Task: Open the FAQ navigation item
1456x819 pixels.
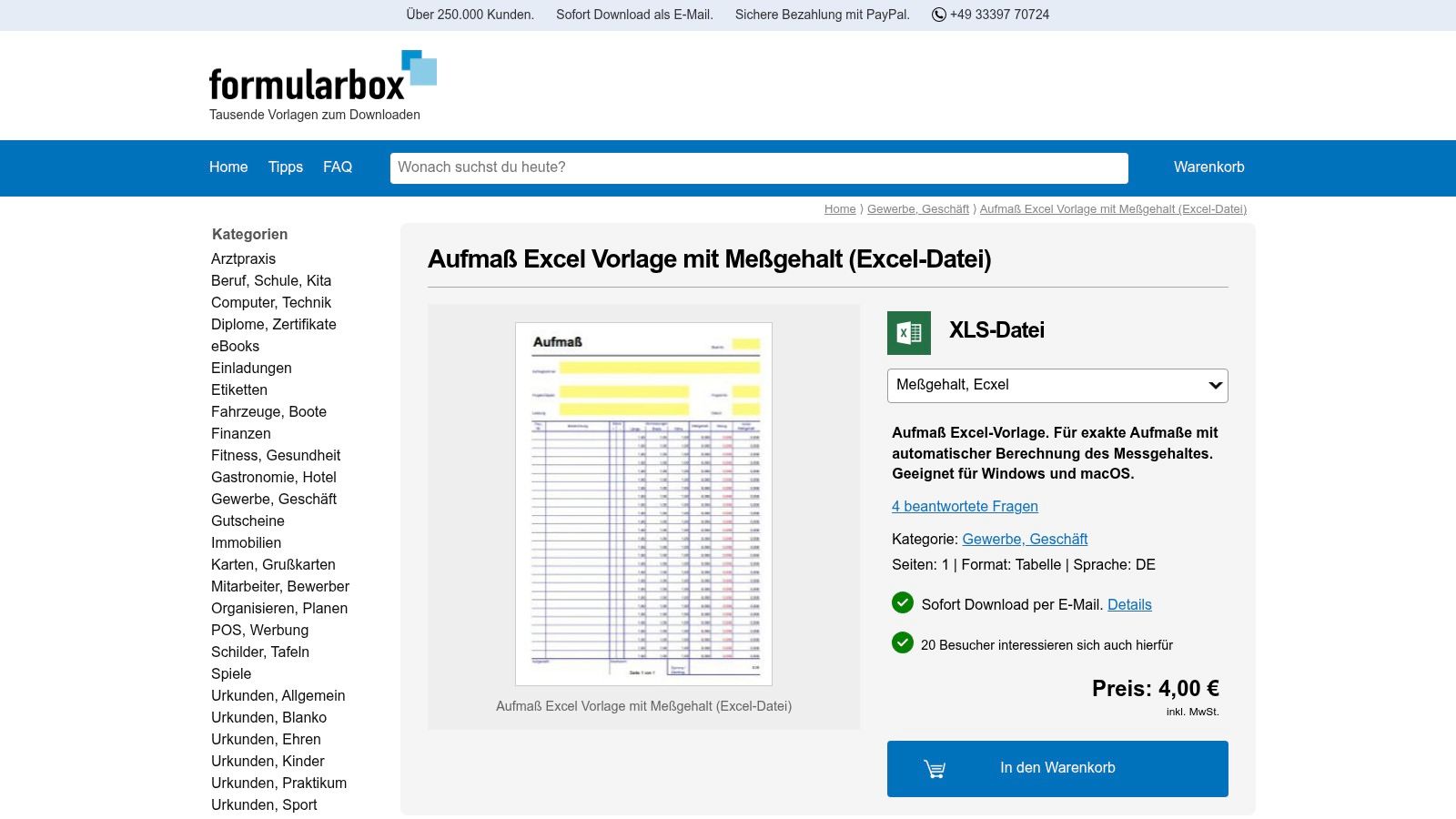Action: point(338,167)
